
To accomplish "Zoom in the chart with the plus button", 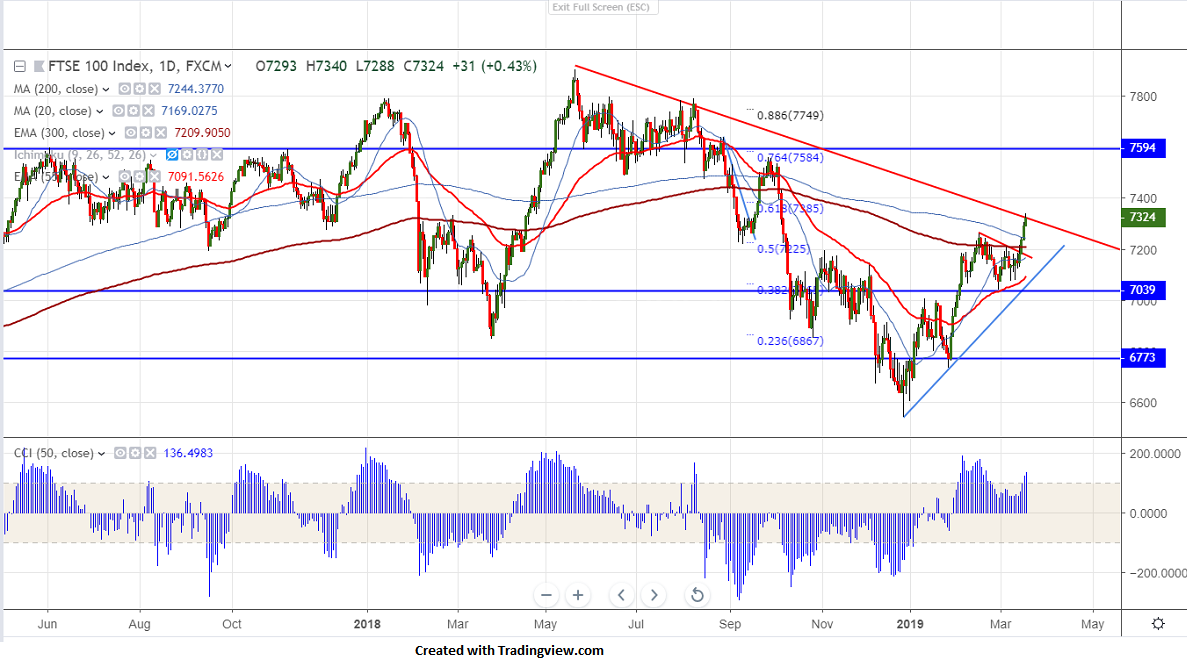I will [x=578, y=595].
